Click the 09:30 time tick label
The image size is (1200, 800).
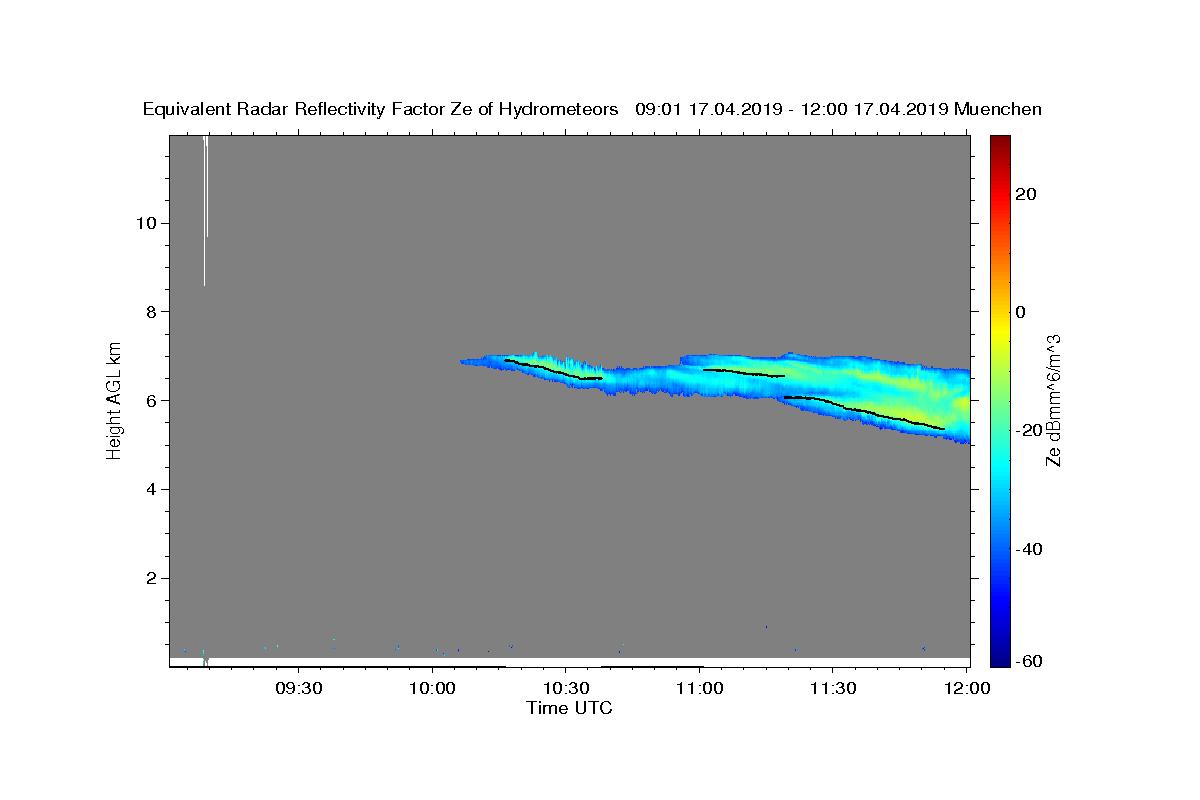pyautogui.click(x=299, y=688)
